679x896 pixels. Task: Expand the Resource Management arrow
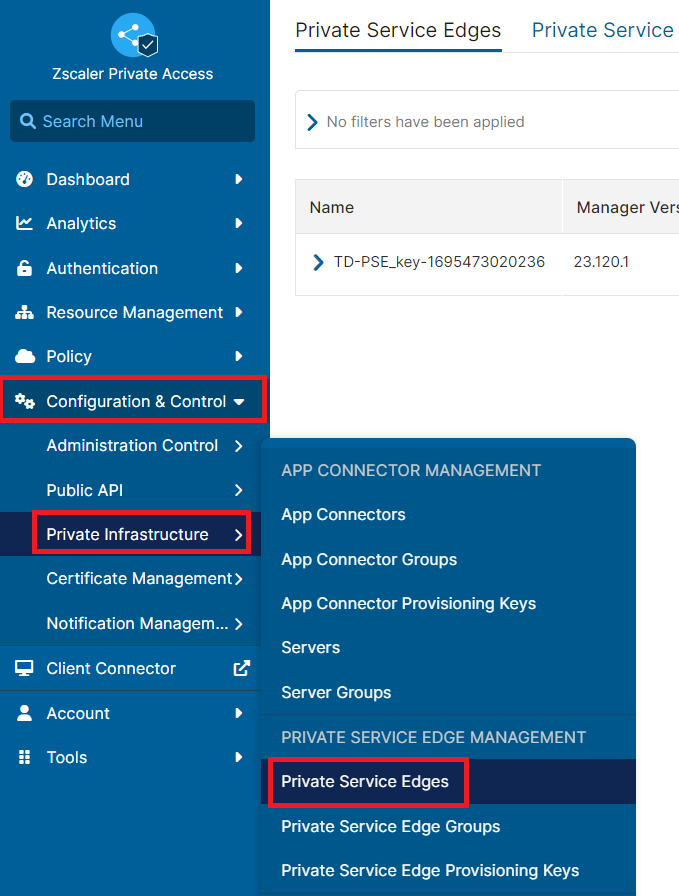point(239,312)
